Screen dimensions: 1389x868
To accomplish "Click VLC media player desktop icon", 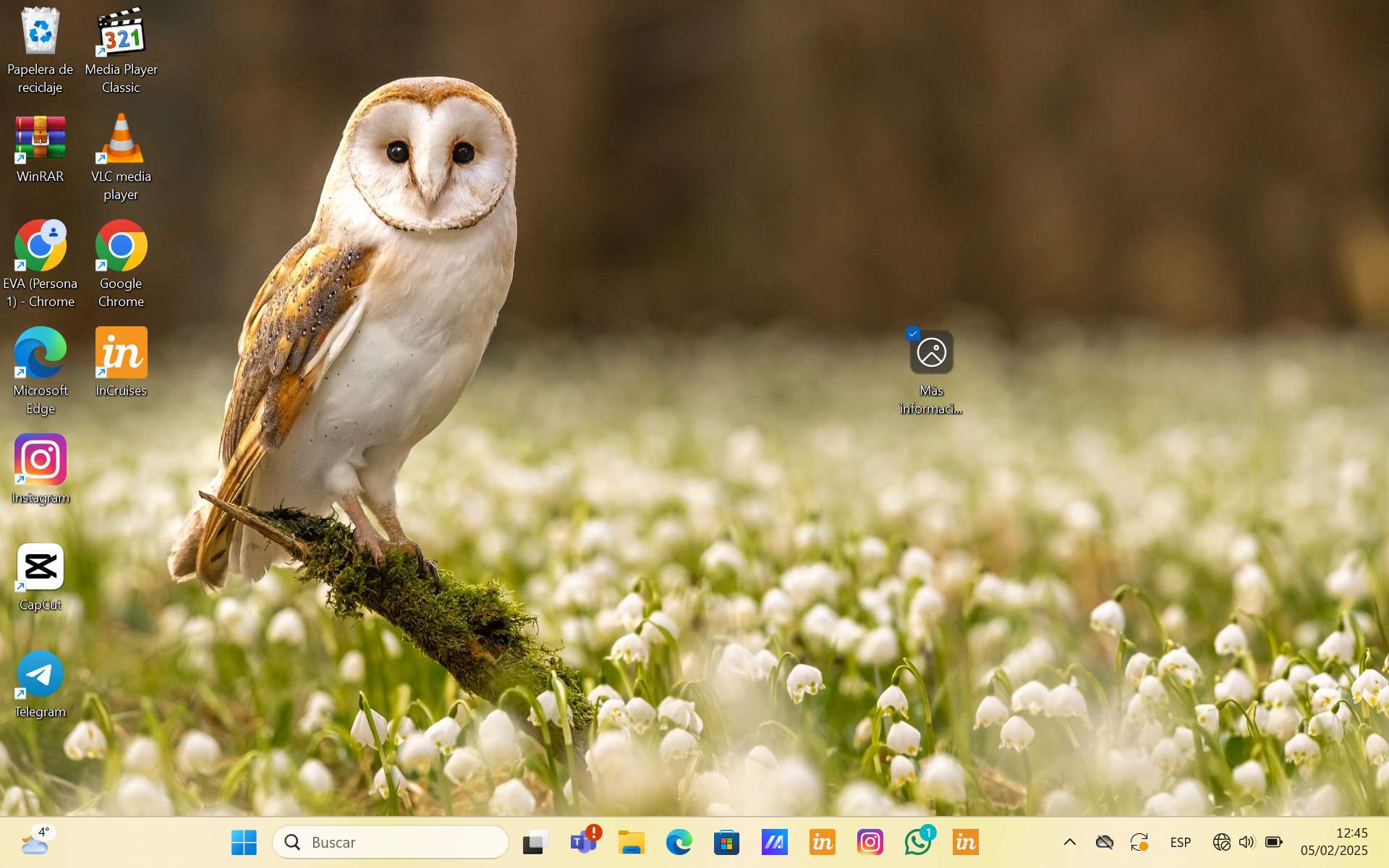I will 121,140.
